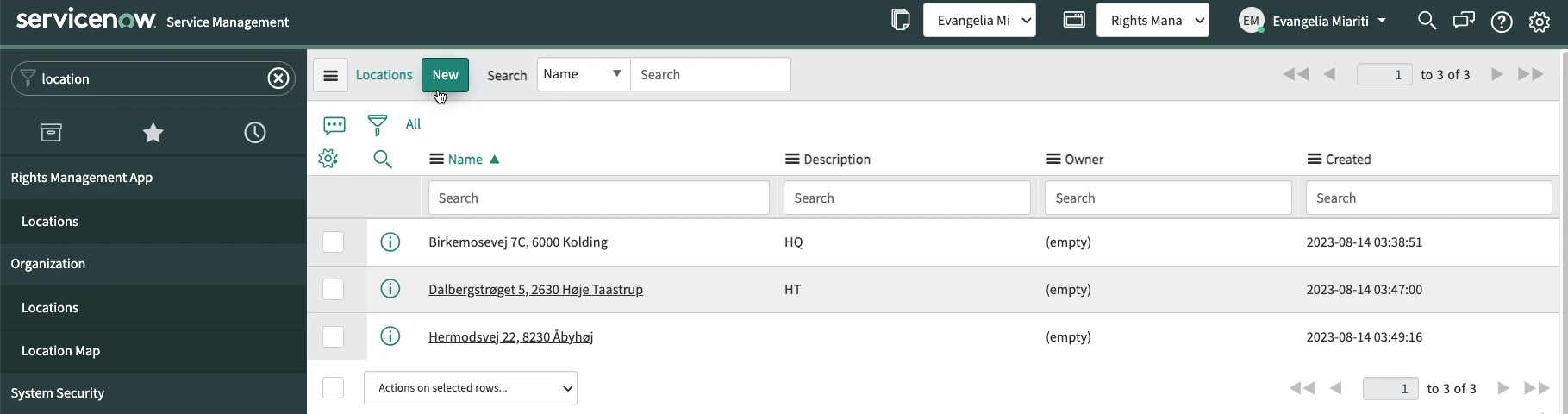Select Locations under Rights Management App
This screenshot has height=414, width=1568.
click(50, 222)
